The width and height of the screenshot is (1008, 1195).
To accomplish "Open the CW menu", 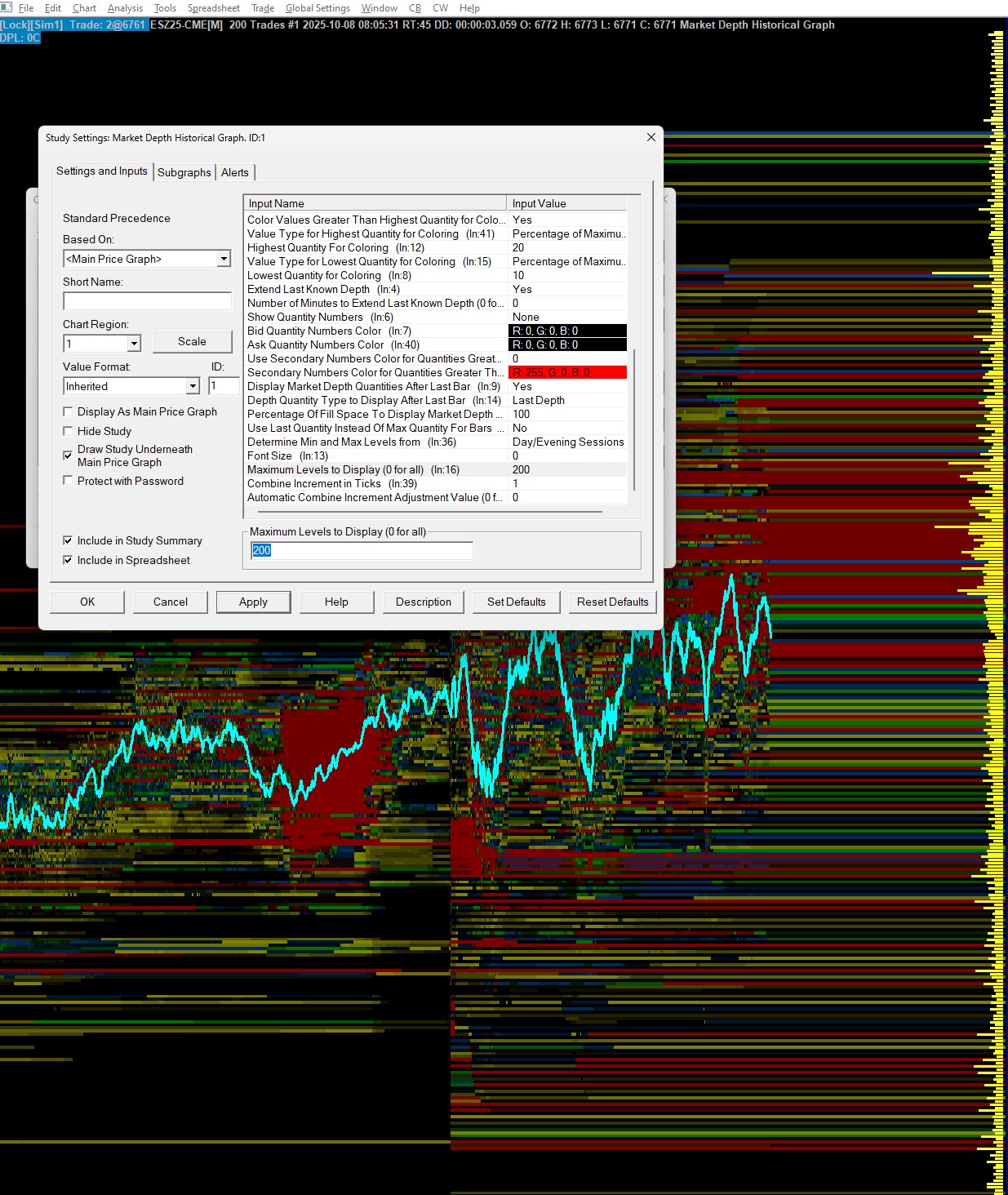I will [x=441, y=8].
